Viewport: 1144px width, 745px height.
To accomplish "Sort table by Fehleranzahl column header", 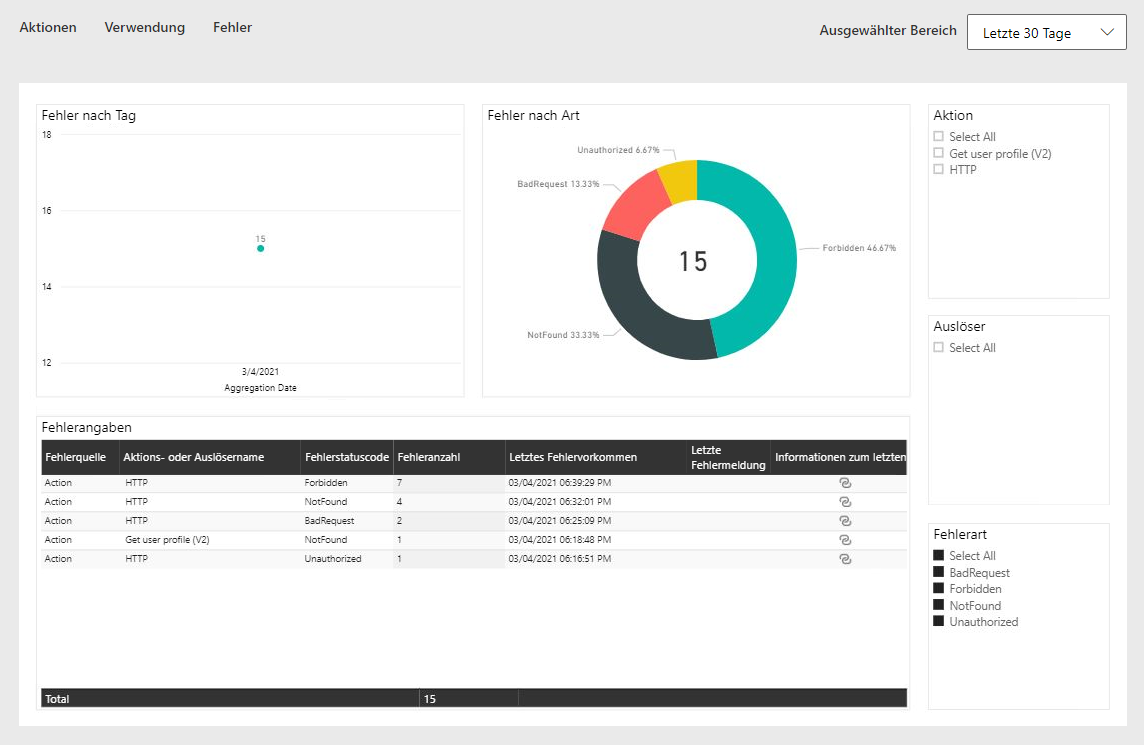I will point(427,457).
